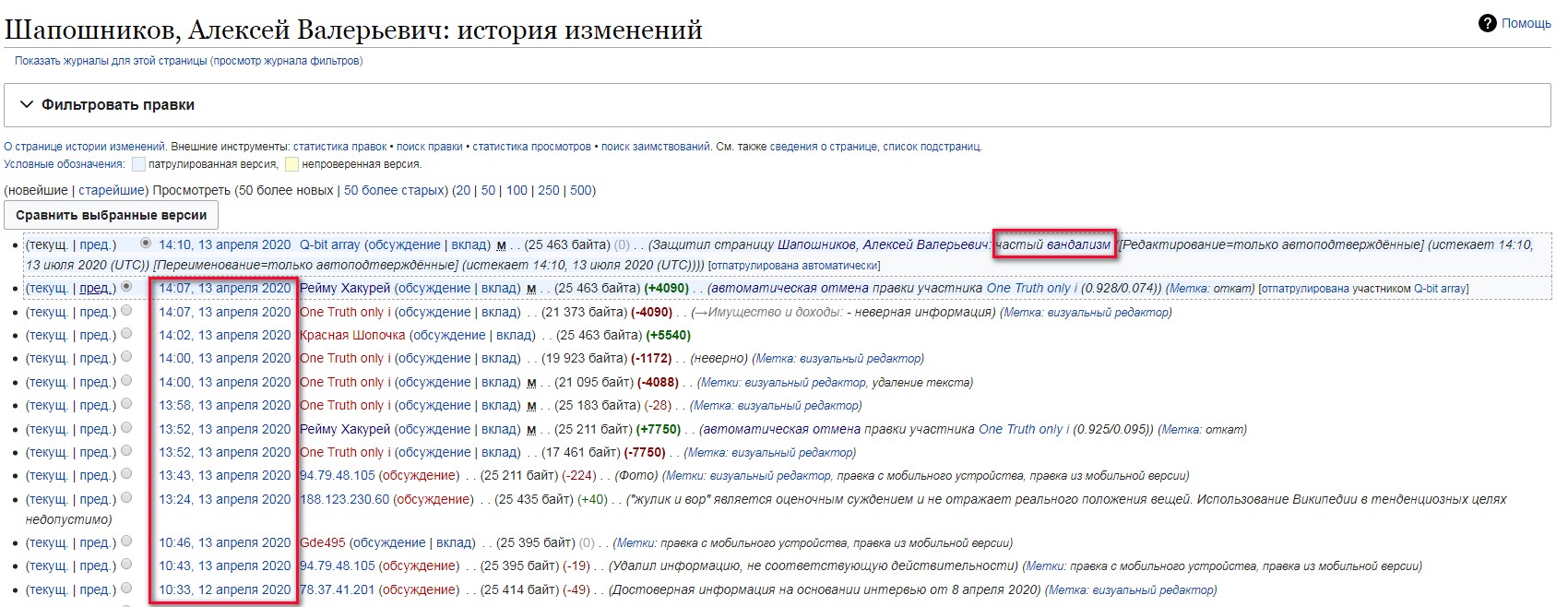This screenshot has height=607, width=1568.
Task: Open Показать журналы для этой страницы link
Action: (x=111, y=61)
